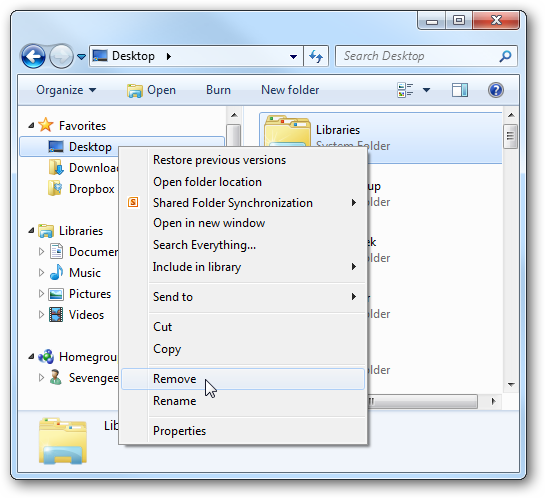Image resolution: width=545 pixels, height=498 pixels.
Task: Open the Help question mark icon
Action: pyautogui.click(x=496, y=90)
